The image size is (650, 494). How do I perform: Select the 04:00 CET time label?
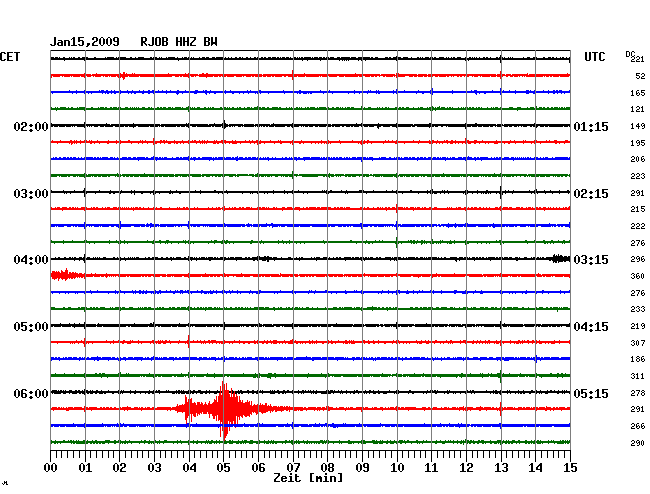pyautogui.click(x=31, y=260)
